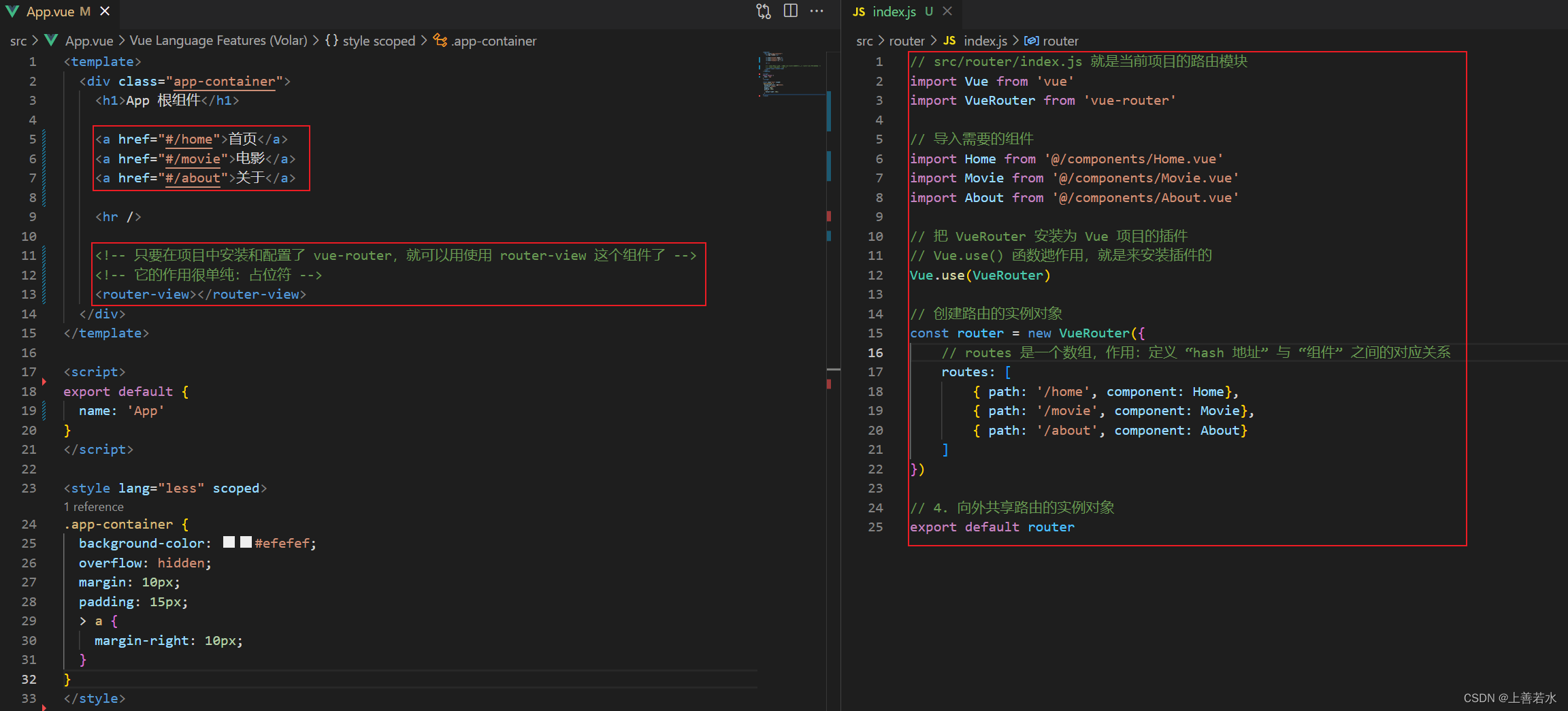Click line number 16 in index.js
This screenshot has width=1568, height=711.
pos(875,352)
